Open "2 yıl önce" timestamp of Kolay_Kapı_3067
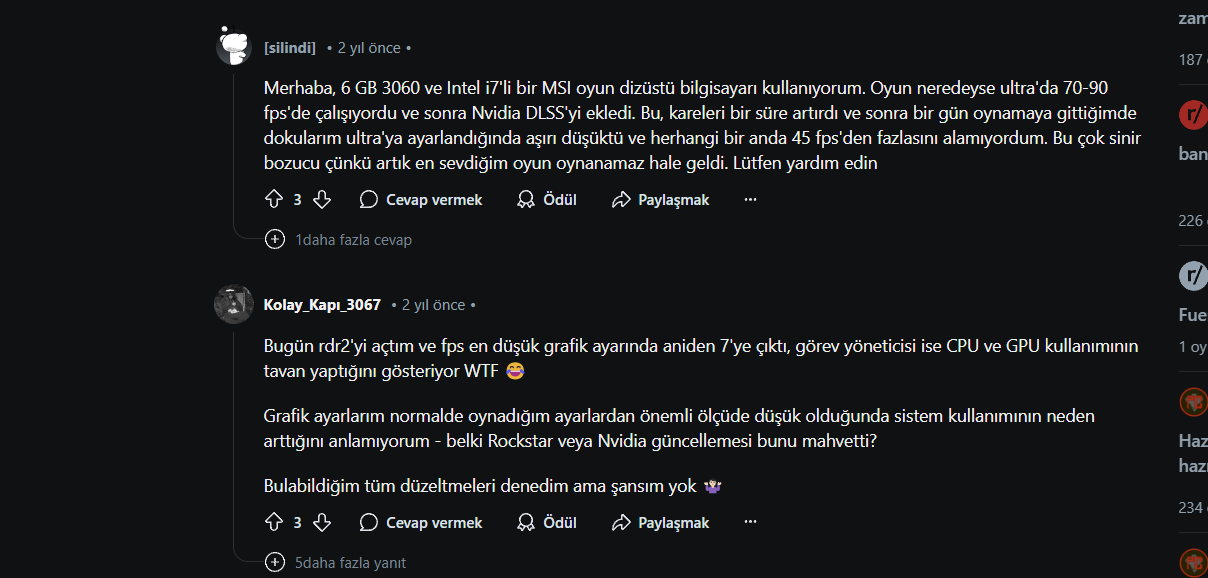Image resolution: width=1208 pixels, height=578 pixels. (433, 305)
